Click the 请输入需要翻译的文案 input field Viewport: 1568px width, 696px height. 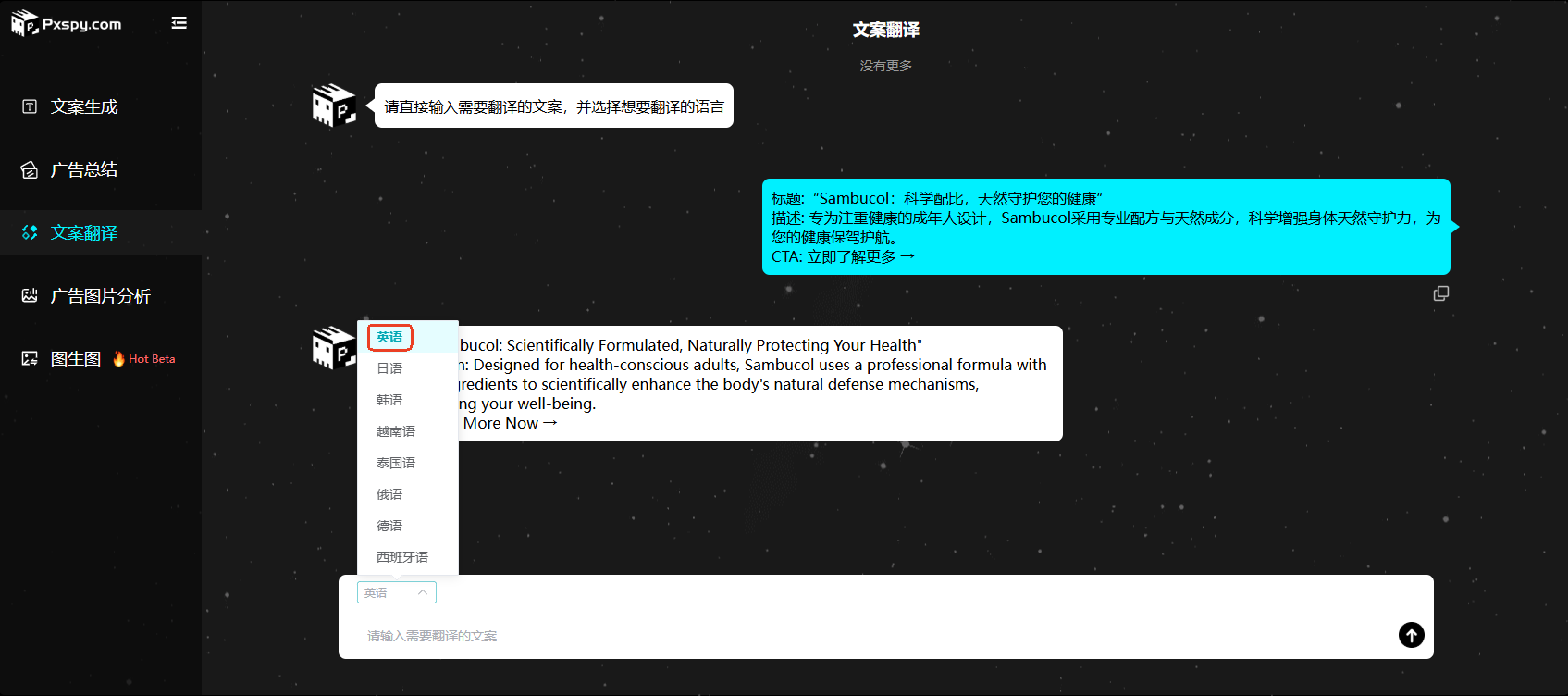tap(870, 636)
